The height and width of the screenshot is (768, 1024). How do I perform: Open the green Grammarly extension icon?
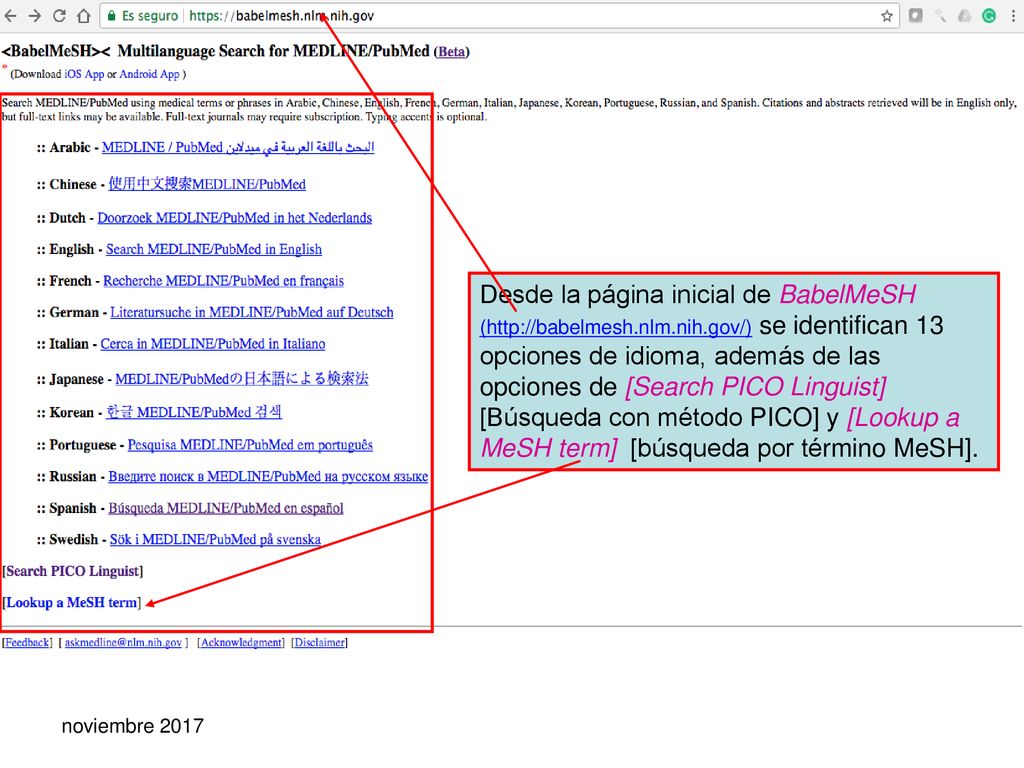point(989,16)
